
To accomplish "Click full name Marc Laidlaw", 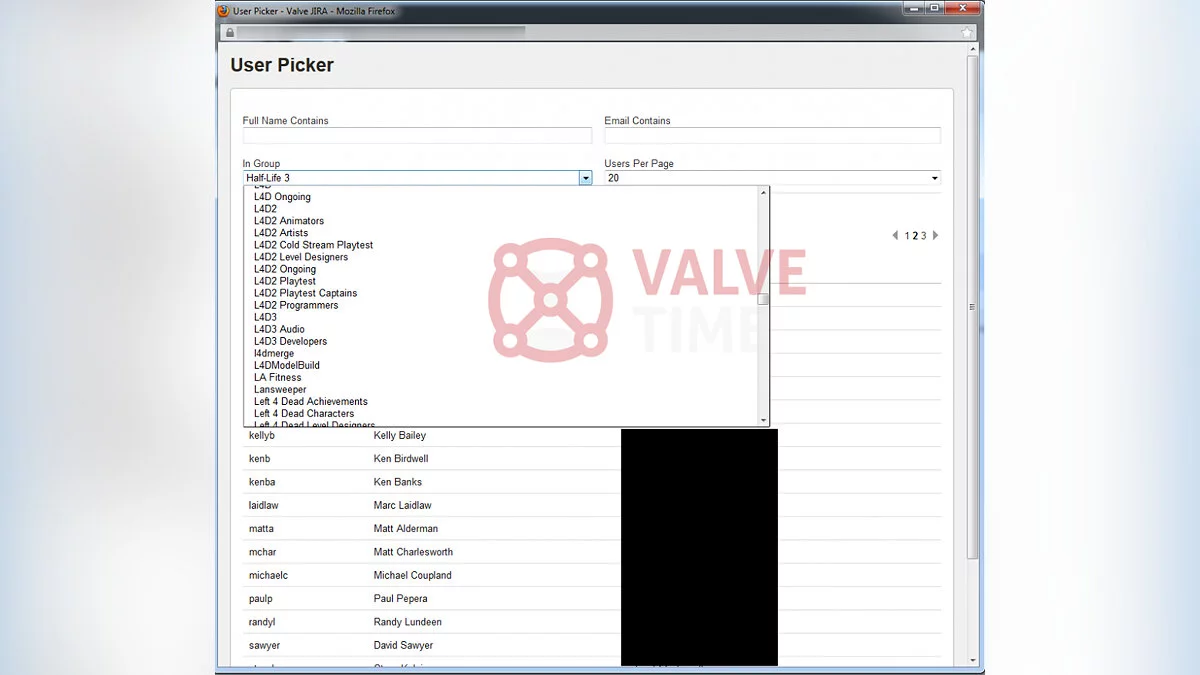I will coord(403,506).
